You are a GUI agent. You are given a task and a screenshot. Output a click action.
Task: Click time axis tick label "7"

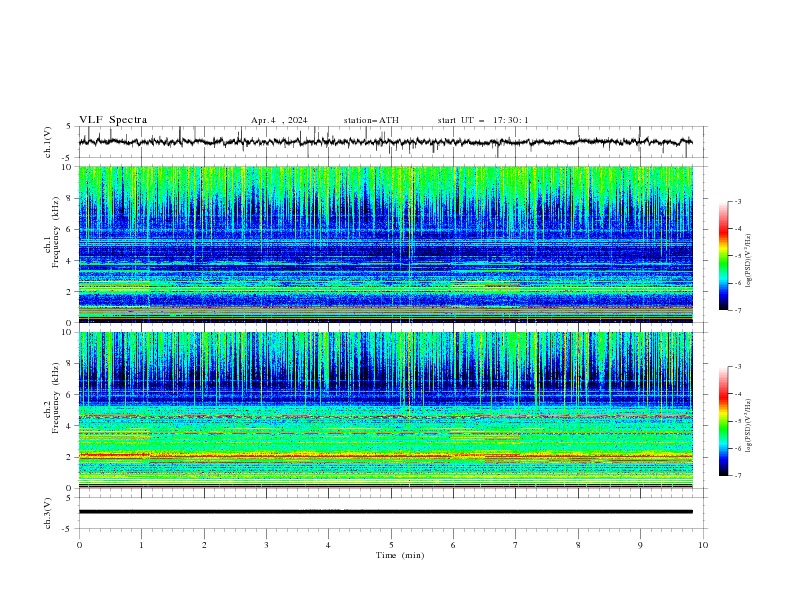coord(516,545)
